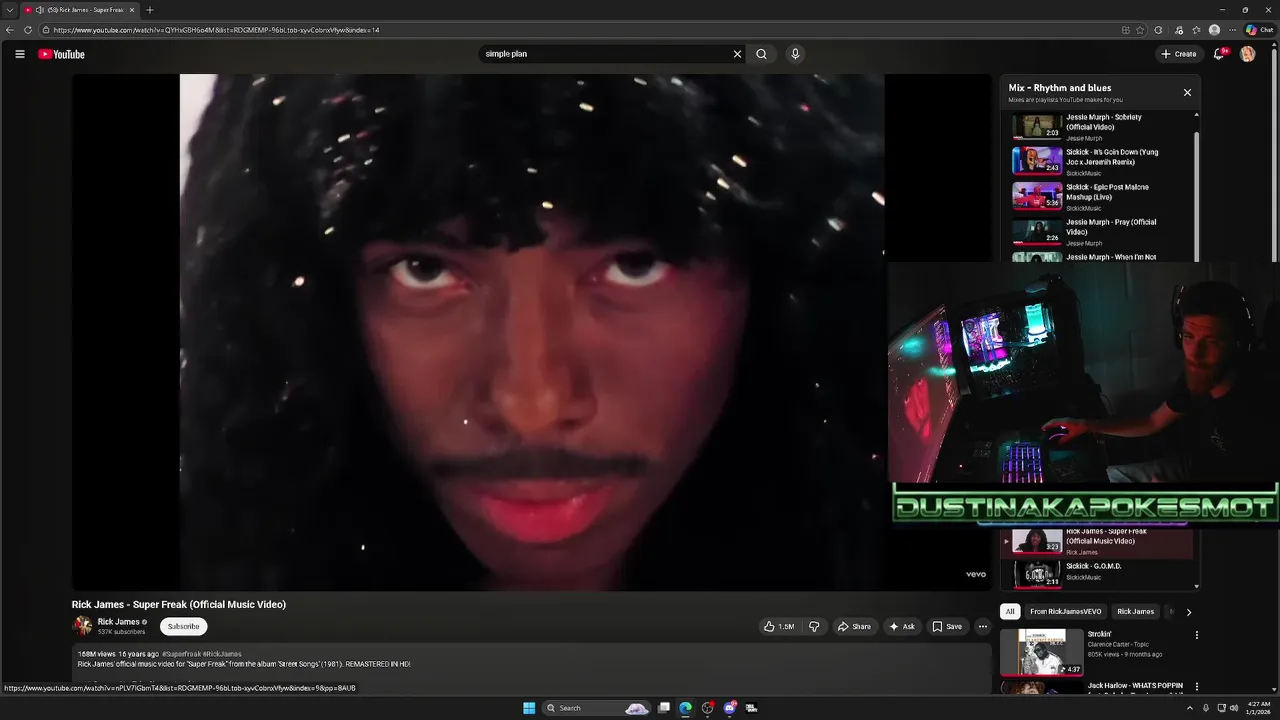1280x720 pixels.
Task: Open Microsoft Edge from the taskbar
Action: click(685, 708)
